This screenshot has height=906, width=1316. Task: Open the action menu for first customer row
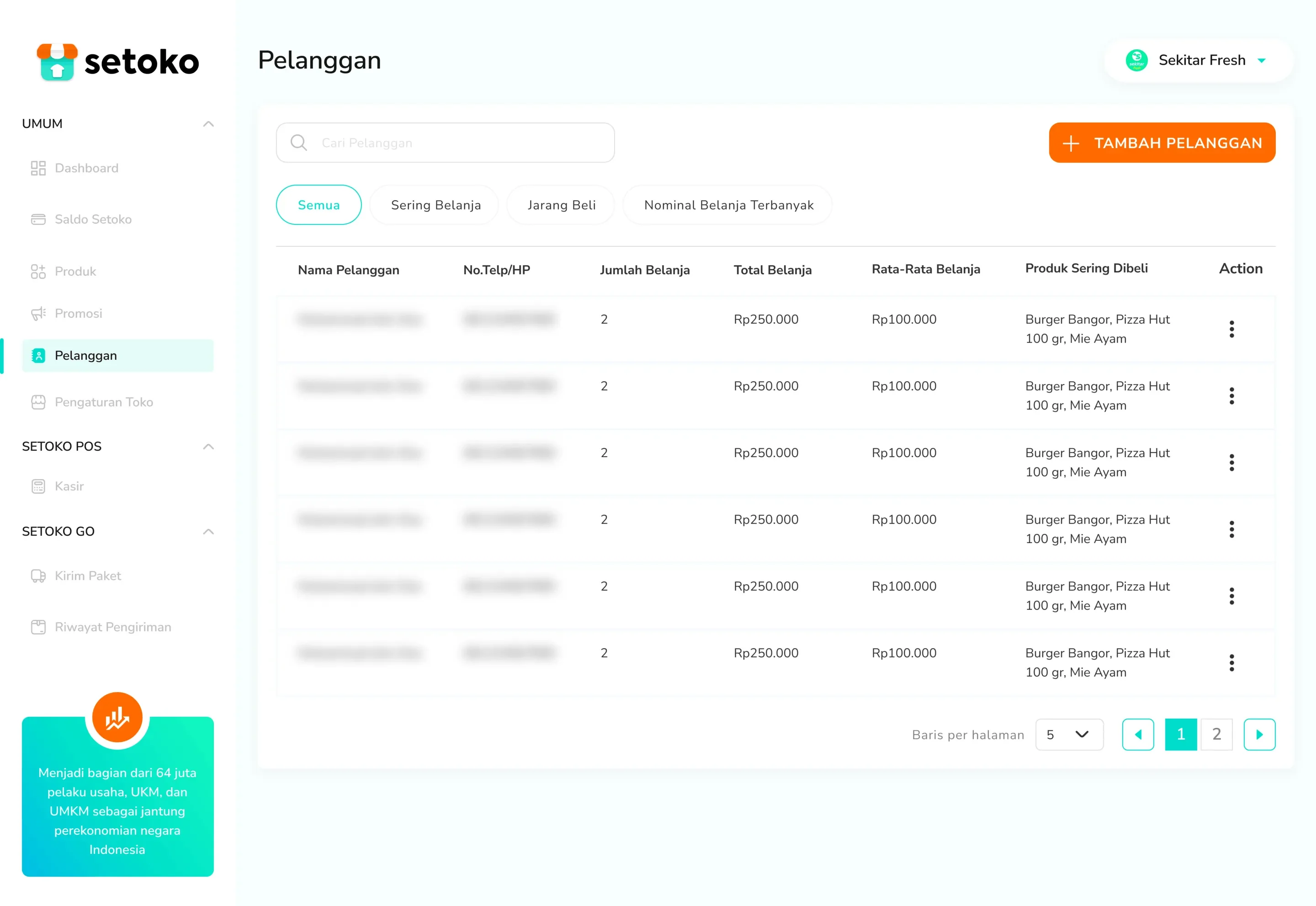coord(1231,329)
